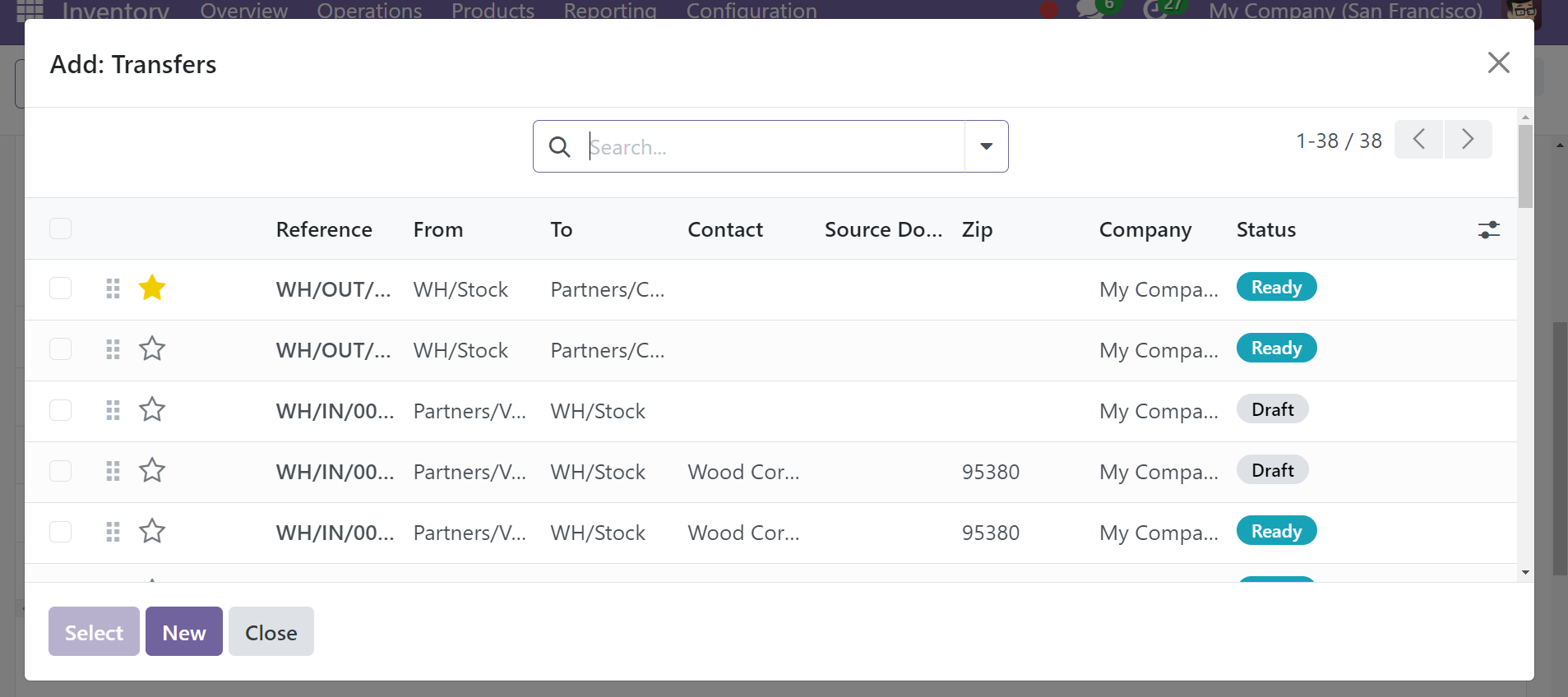Screen dimensions: 1568x697
Task: Go to next page of records
Action: point(1468,139)
